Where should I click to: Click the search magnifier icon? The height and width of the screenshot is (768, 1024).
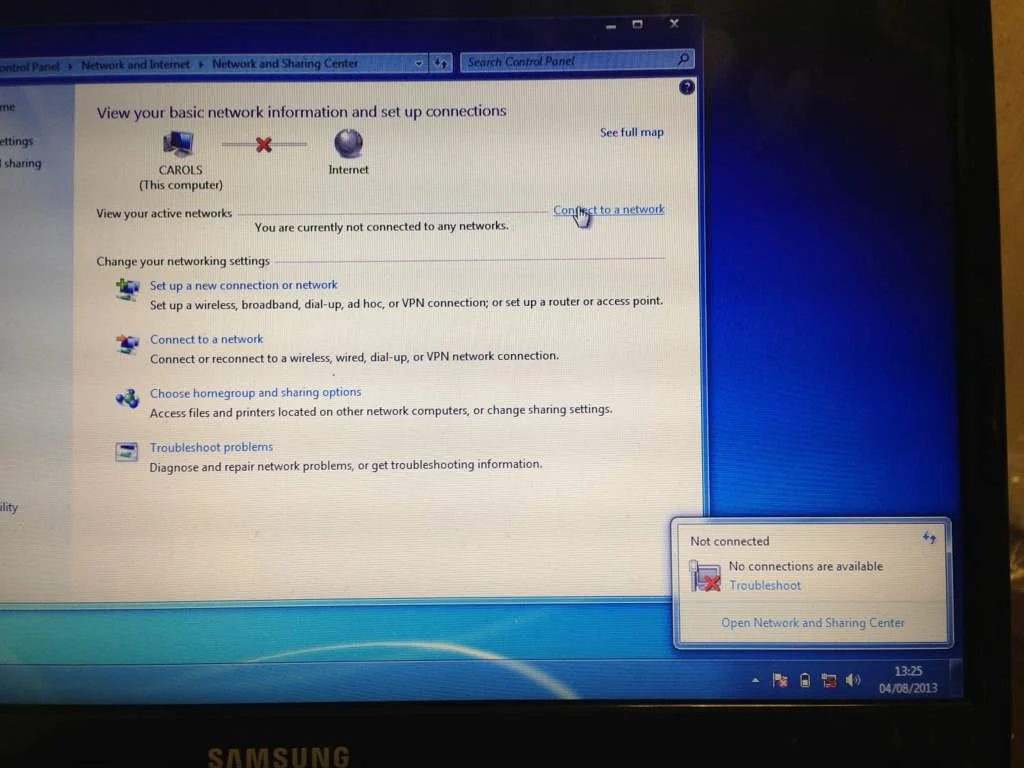click(x=683, y=59)
